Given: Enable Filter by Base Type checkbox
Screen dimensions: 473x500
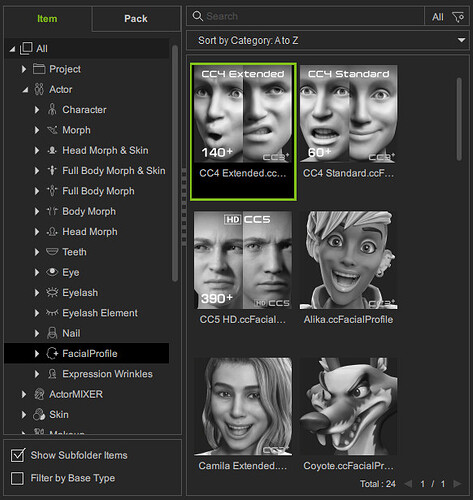Looking at the screenshot, I should click(x=17, y=478).
